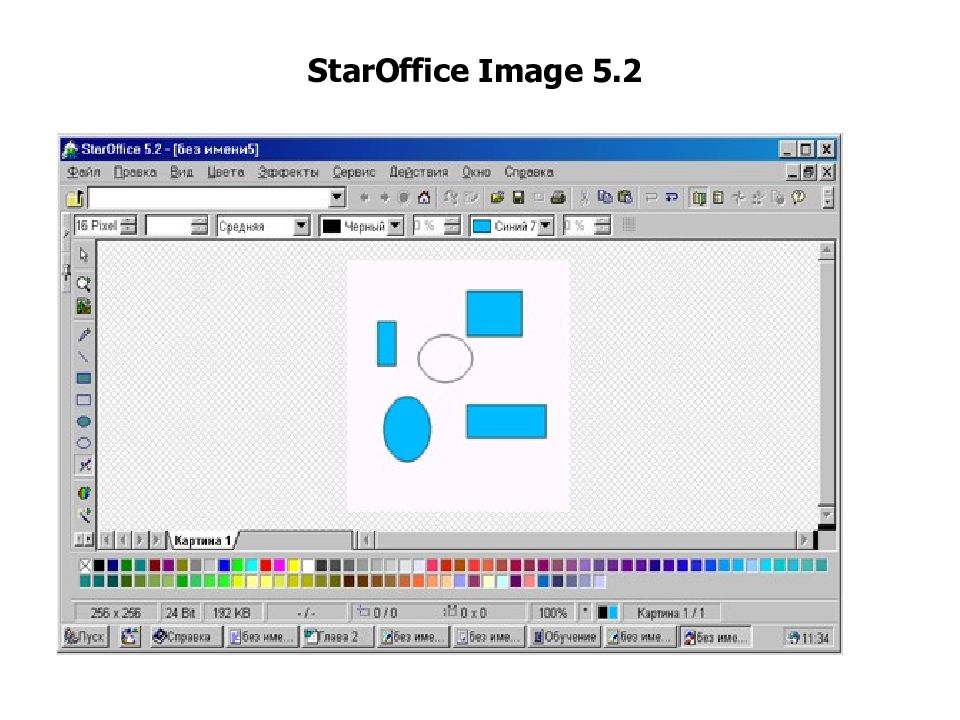This screenshot has height=720, width=960.
Task: Select the zoom magnifier tool
Action: (84, 283)
